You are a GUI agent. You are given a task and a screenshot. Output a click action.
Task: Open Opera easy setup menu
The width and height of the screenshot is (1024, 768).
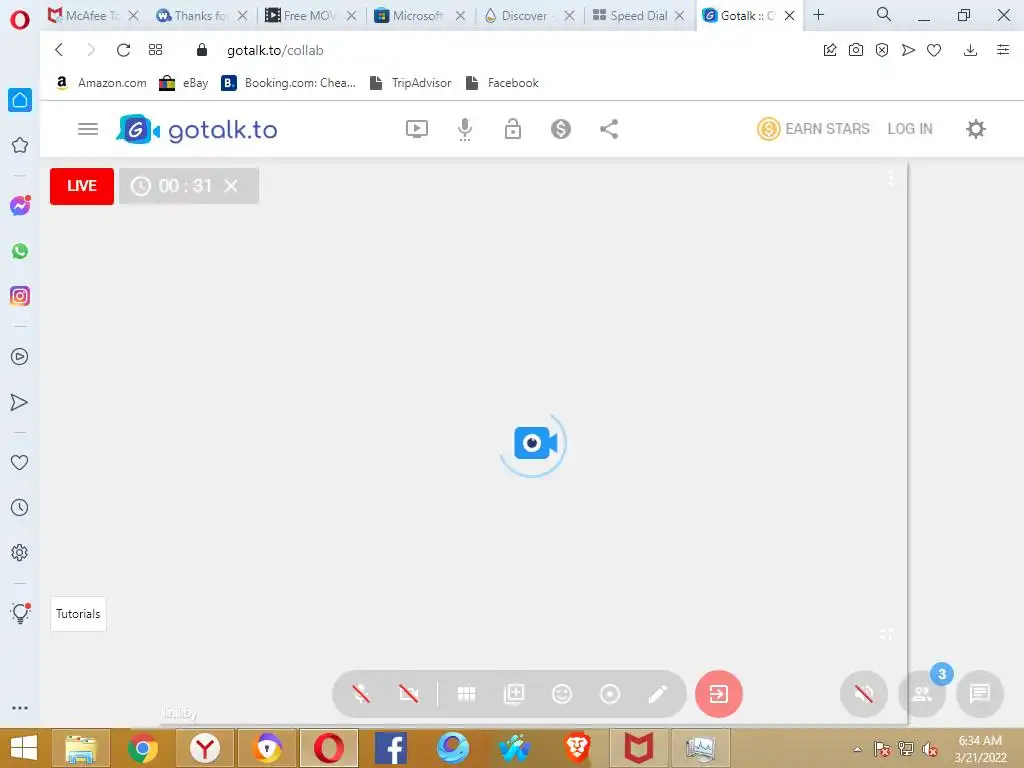pyautogui.click(x=1003, y=50)
